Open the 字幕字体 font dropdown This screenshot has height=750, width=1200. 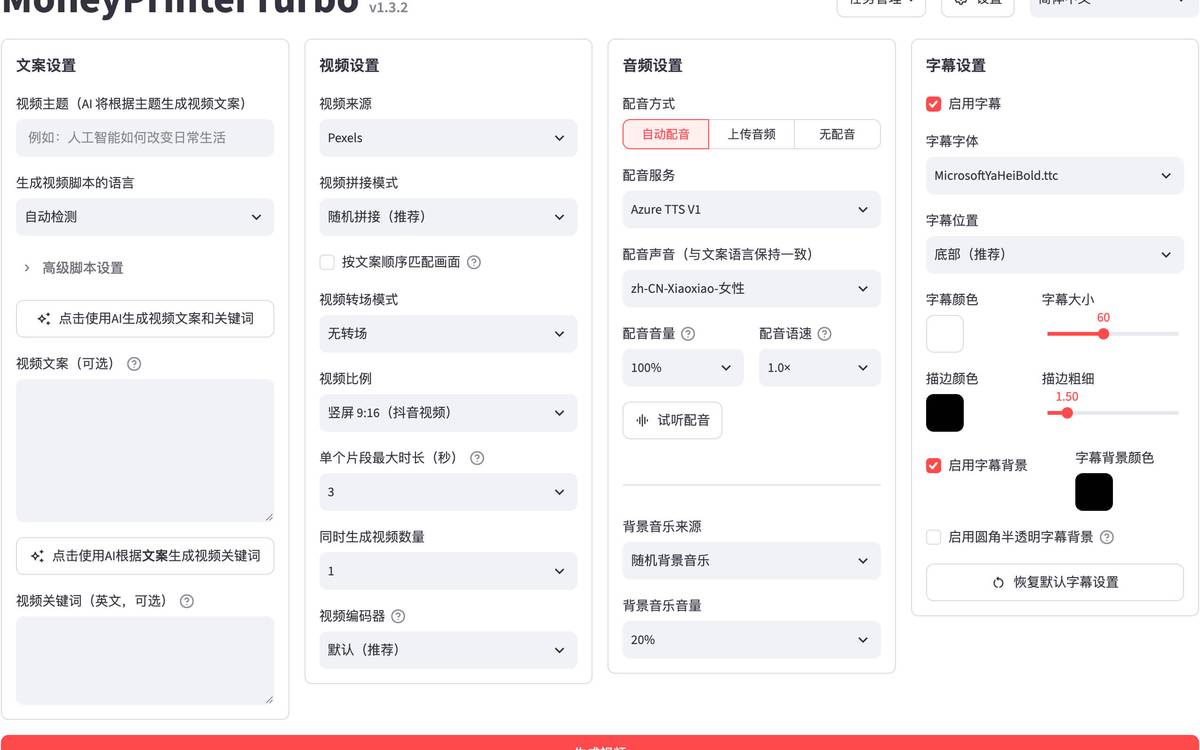click(1055, 175)
